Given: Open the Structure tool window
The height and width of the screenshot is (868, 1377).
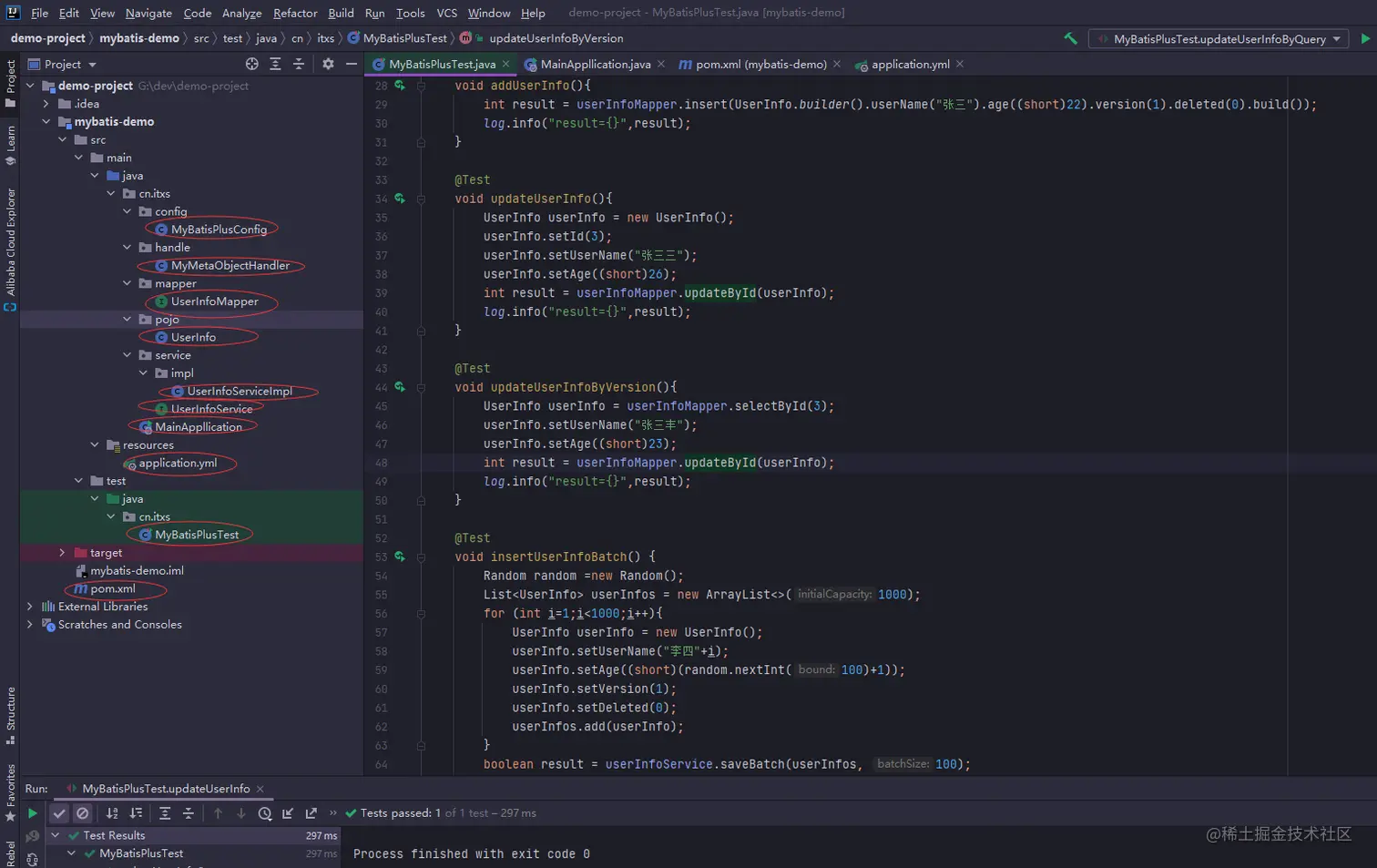Looking at the screenshot, I should [10, 715].
